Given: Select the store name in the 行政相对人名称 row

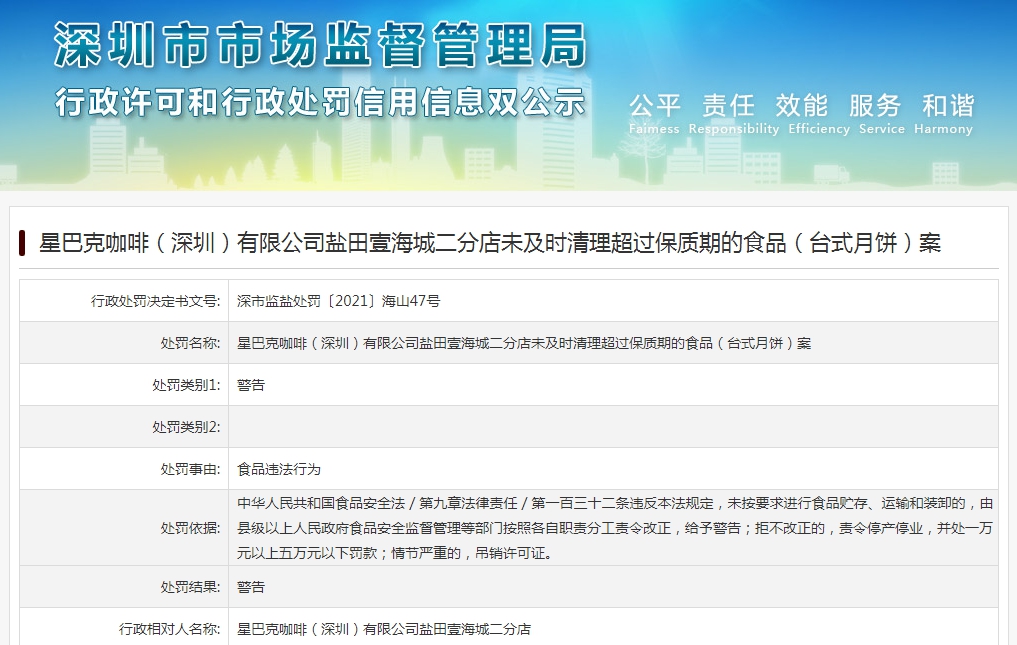Looking at the screenshot, I should tap(383, 629).
